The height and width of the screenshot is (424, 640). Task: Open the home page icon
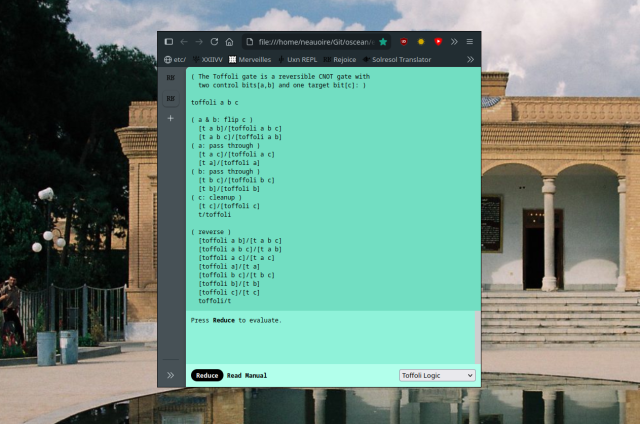[x=229, y=42]
